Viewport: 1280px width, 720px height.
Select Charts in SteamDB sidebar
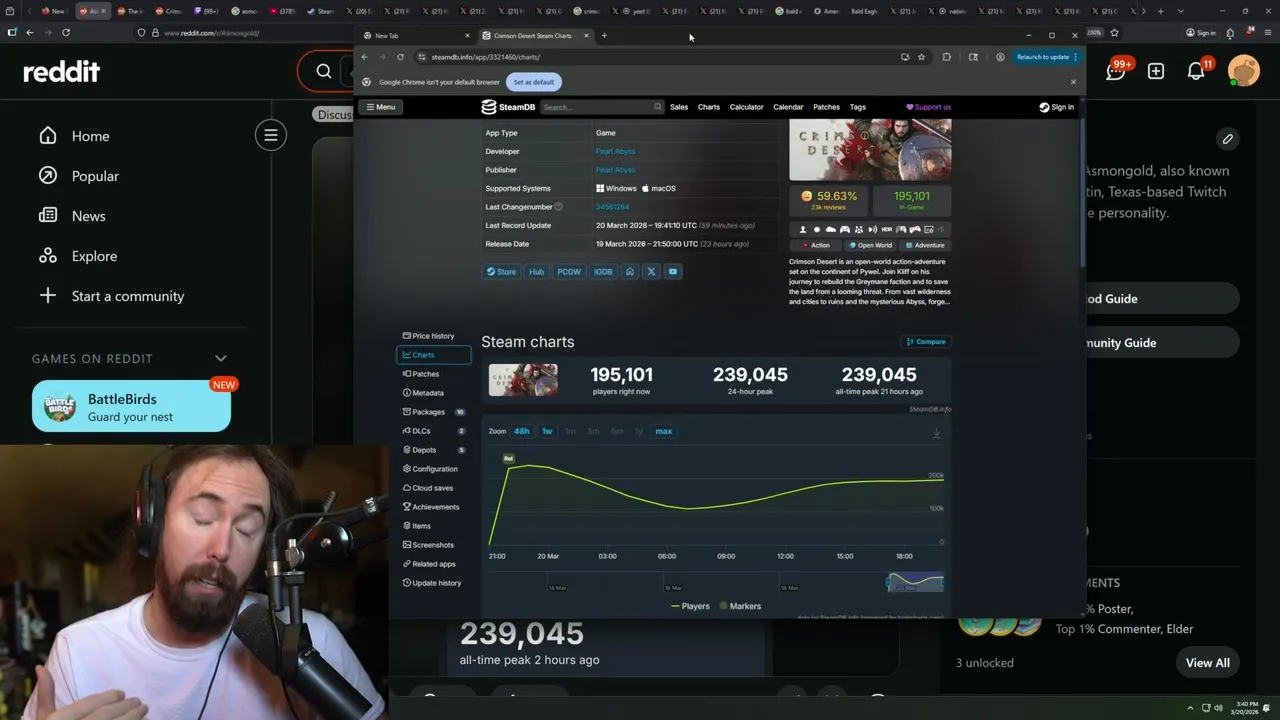(x=433, y=355)
